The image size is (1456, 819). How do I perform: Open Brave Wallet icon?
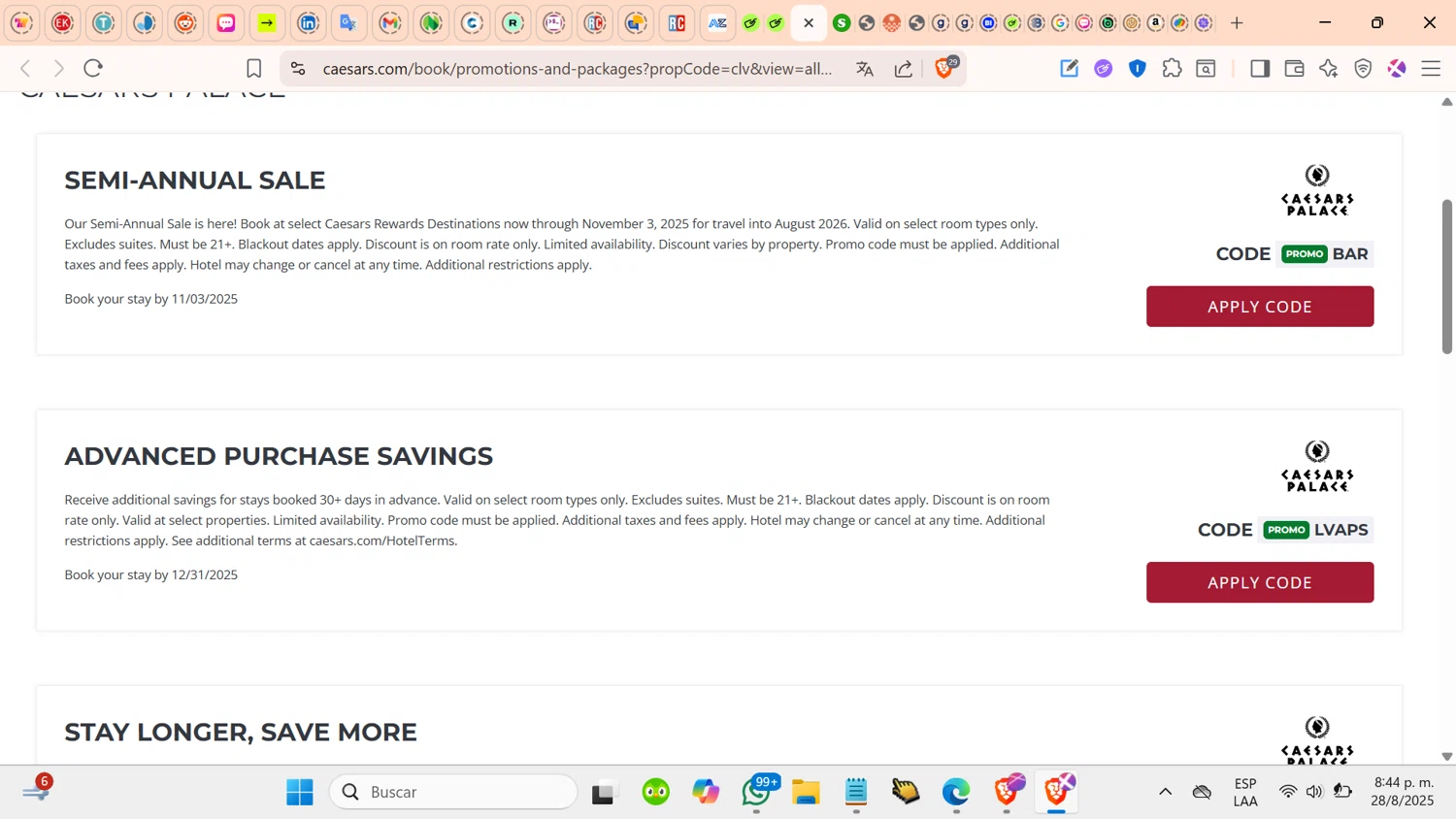[x=1294, y=68]
